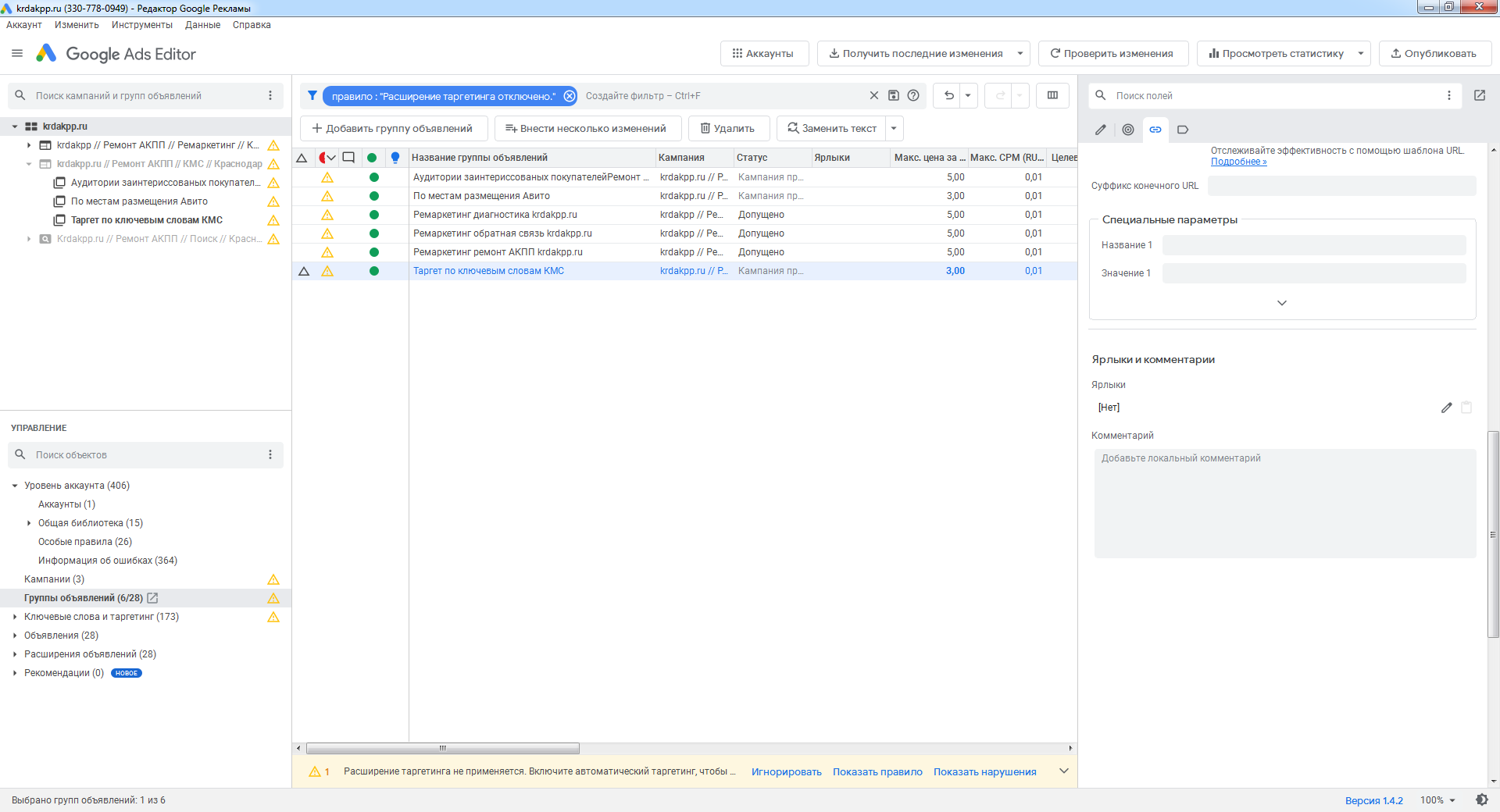Open dropdown next to Просмотреть статистику
Screen dimensions: 1500x812
[x=1361, y=53]
